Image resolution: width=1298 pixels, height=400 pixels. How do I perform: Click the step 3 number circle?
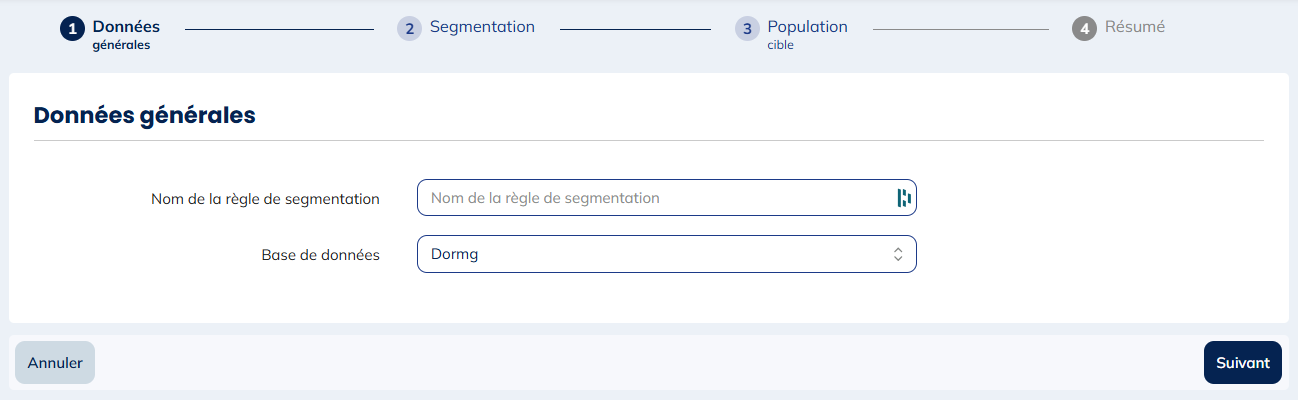pos(747,29)
